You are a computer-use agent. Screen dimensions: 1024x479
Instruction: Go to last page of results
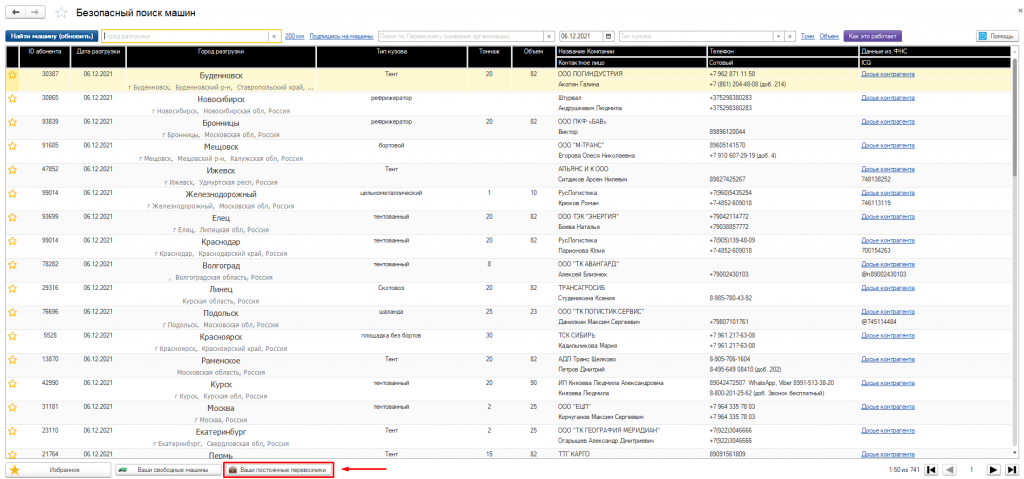[x=1011, y=469]
